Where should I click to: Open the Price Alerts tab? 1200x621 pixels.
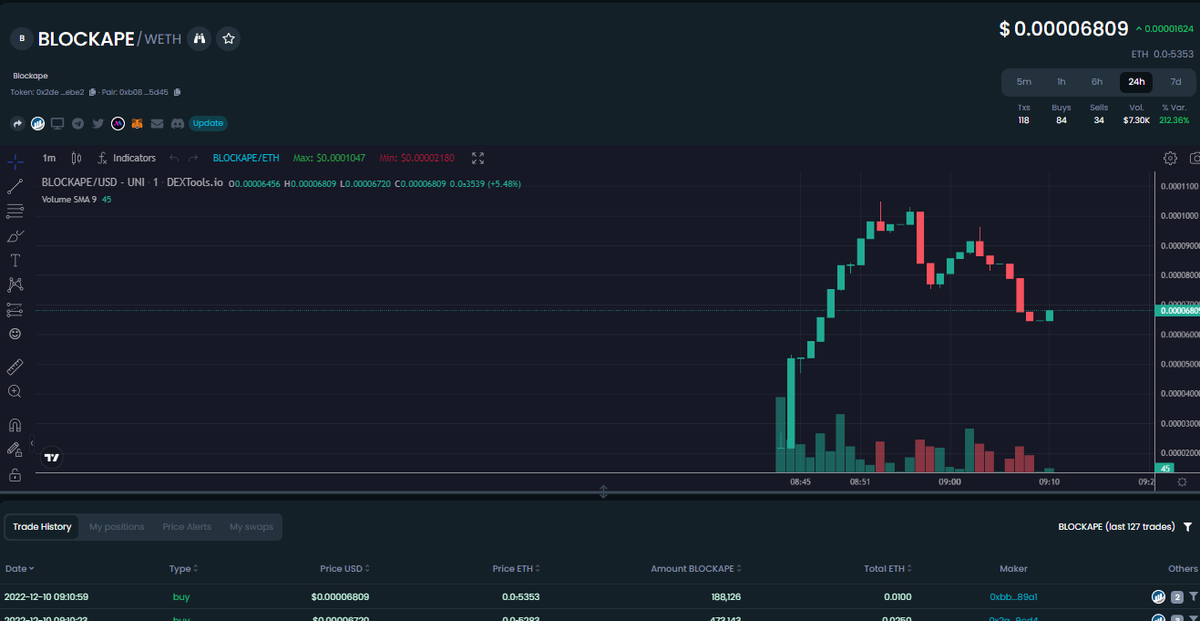(x=187, y=527)
